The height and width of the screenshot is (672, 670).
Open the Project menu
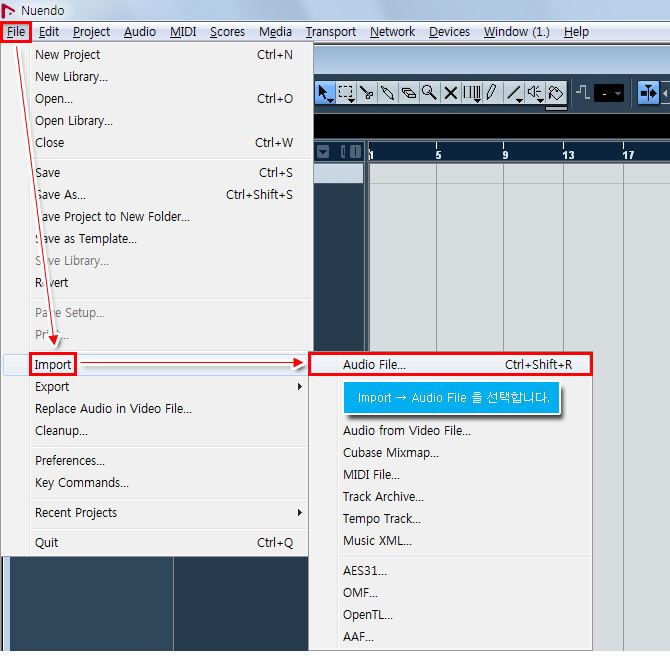pyautogui.click(x=91, y=32)
